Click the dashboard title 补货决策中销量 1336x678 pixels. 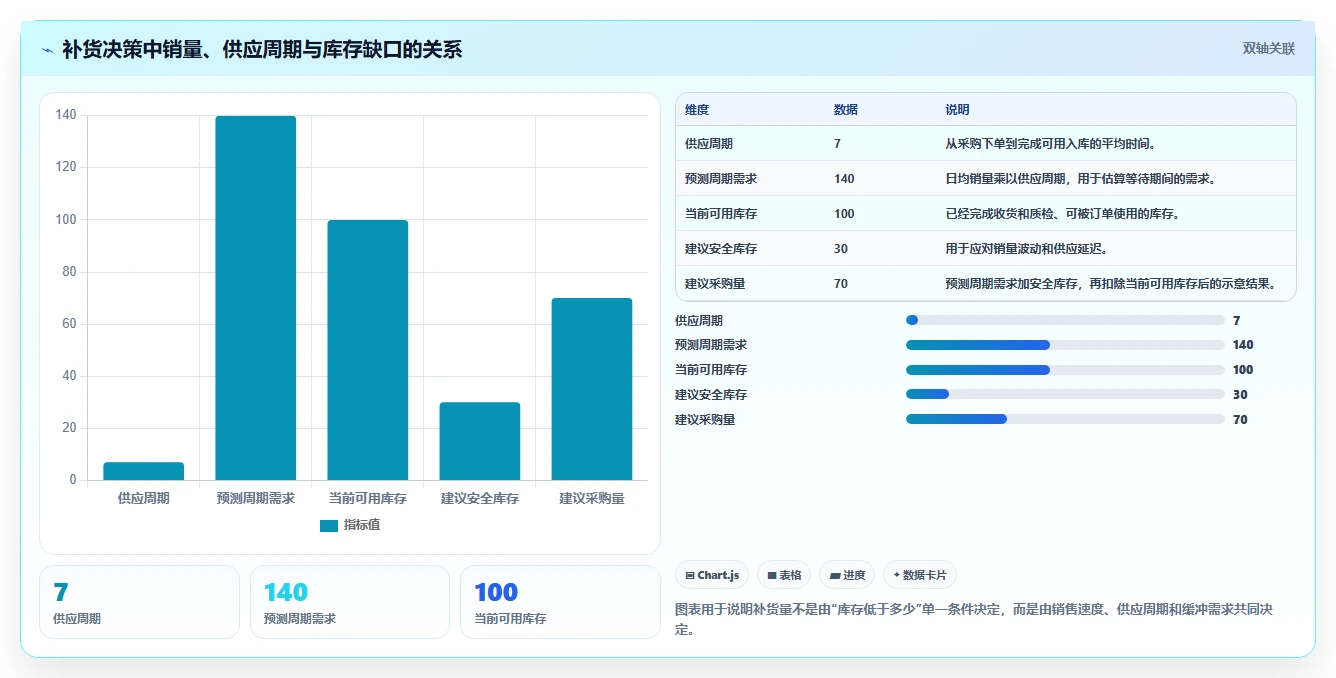262,49
